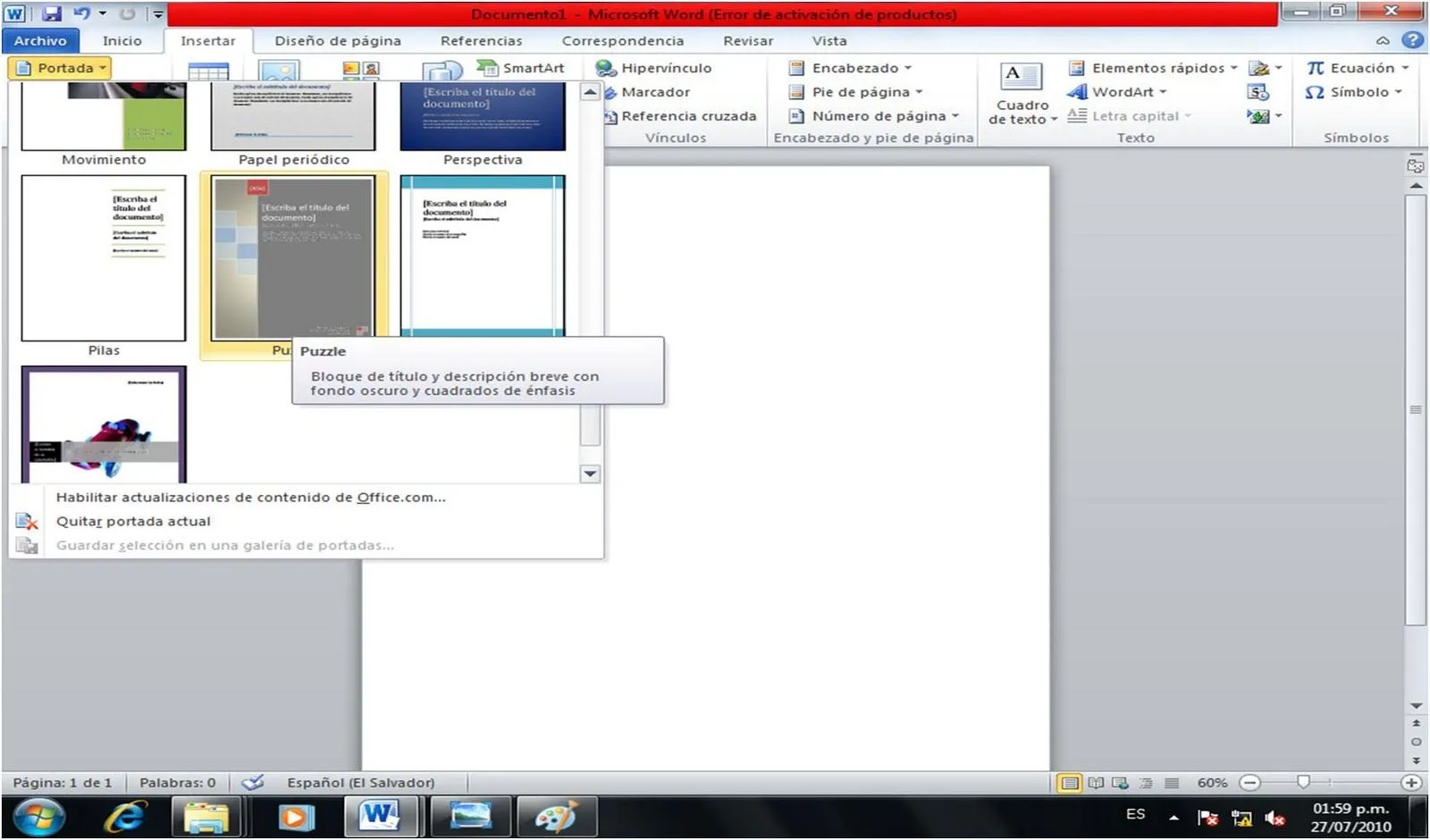The image size is (1430, 840).
Task: Click the 60% zoom level button
Action: coord(1212,783)
